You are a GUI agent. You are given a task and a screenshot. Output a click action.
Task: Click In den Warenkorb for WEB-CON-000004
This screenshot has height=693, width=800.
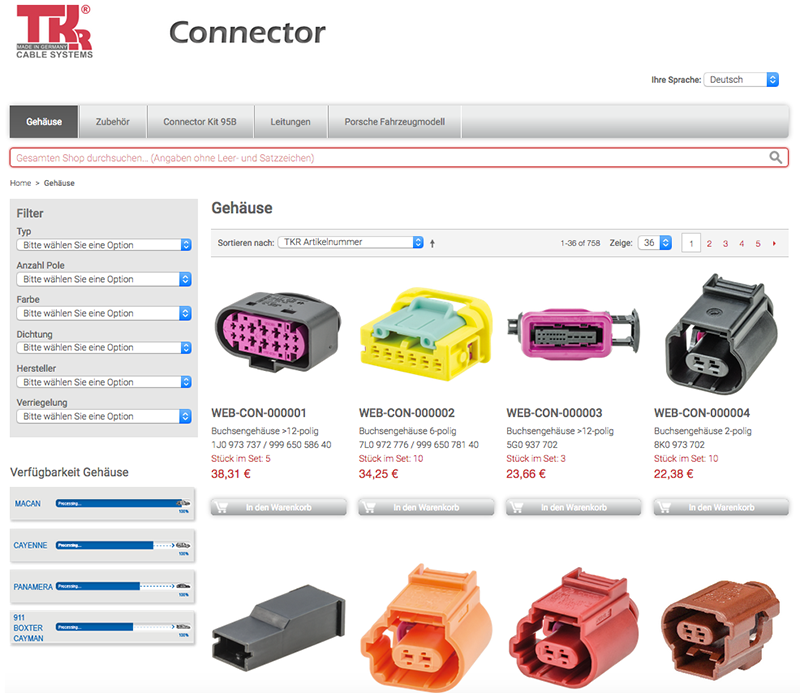(721, 507)
